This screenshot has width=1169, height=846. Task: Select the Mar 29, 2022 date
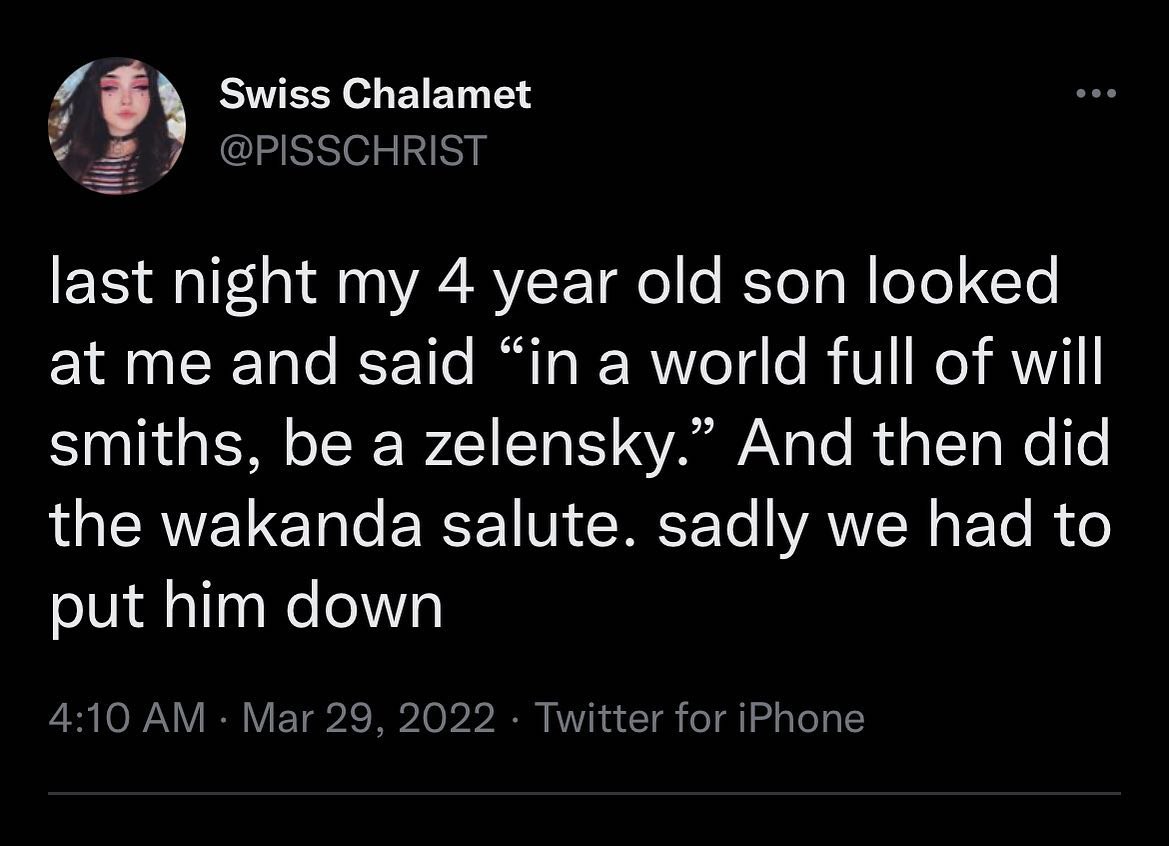tap(369, 718)
